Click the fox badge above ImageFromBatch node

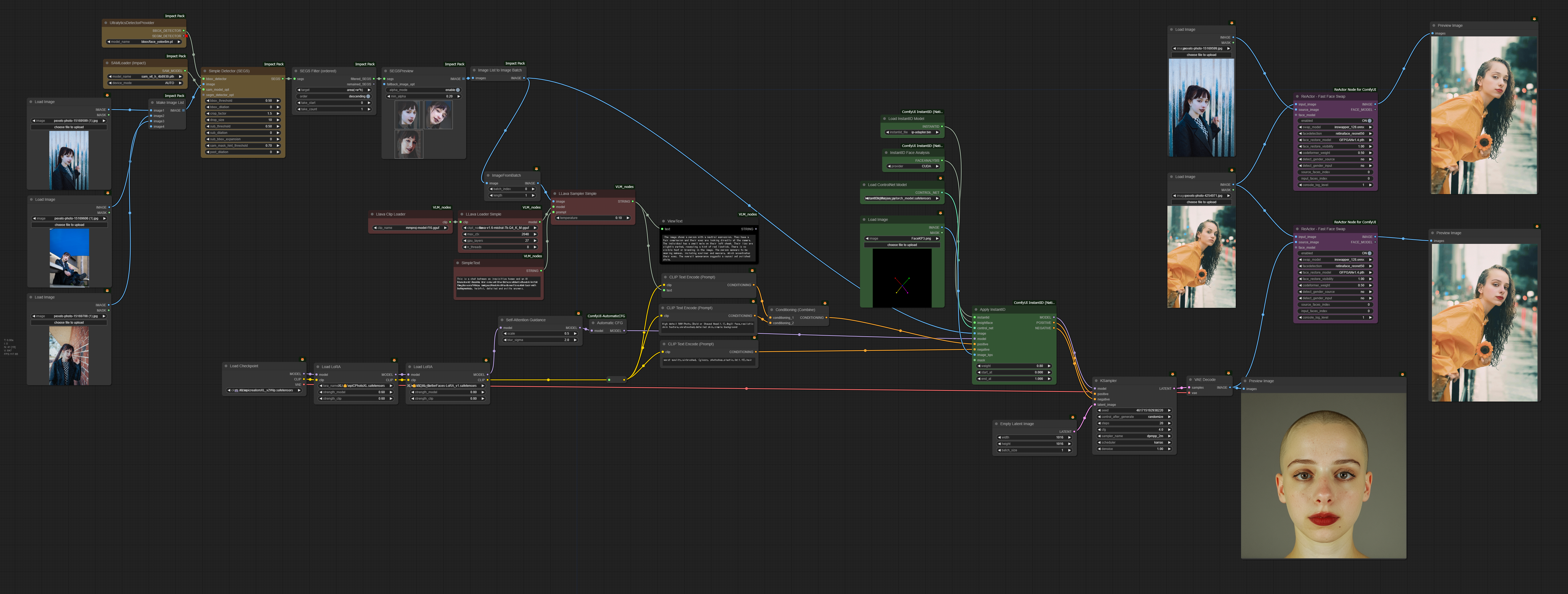(x=536, y=169)
